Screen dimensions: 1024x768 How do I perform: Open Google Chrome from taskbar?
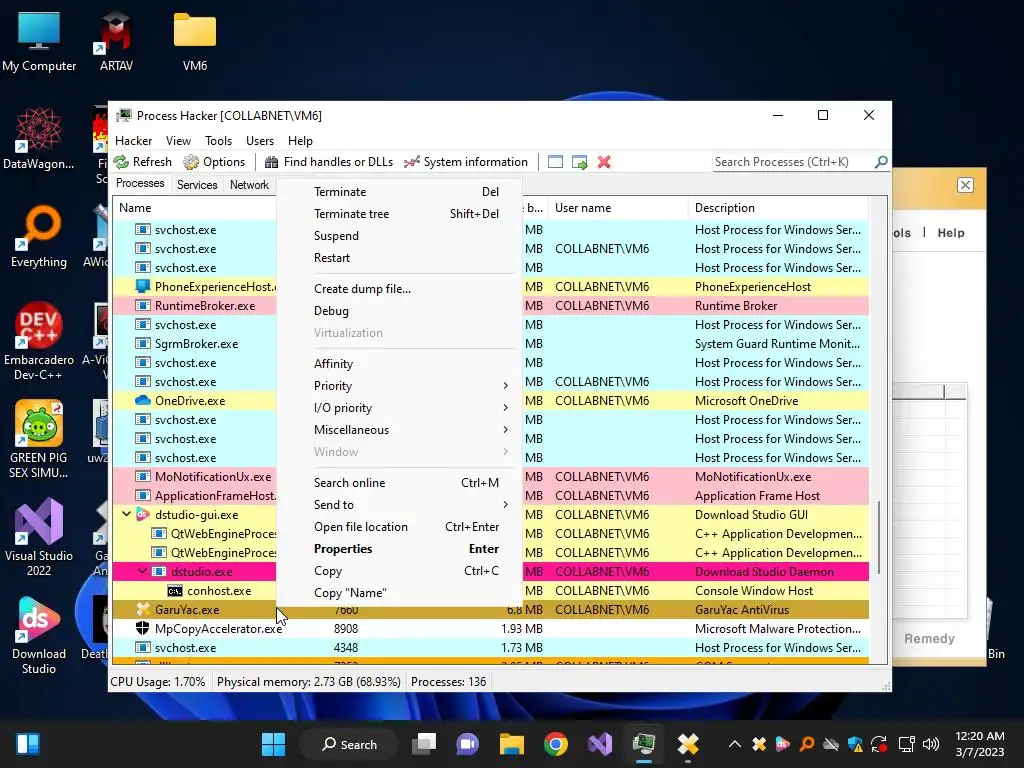(x=556, y=744)
